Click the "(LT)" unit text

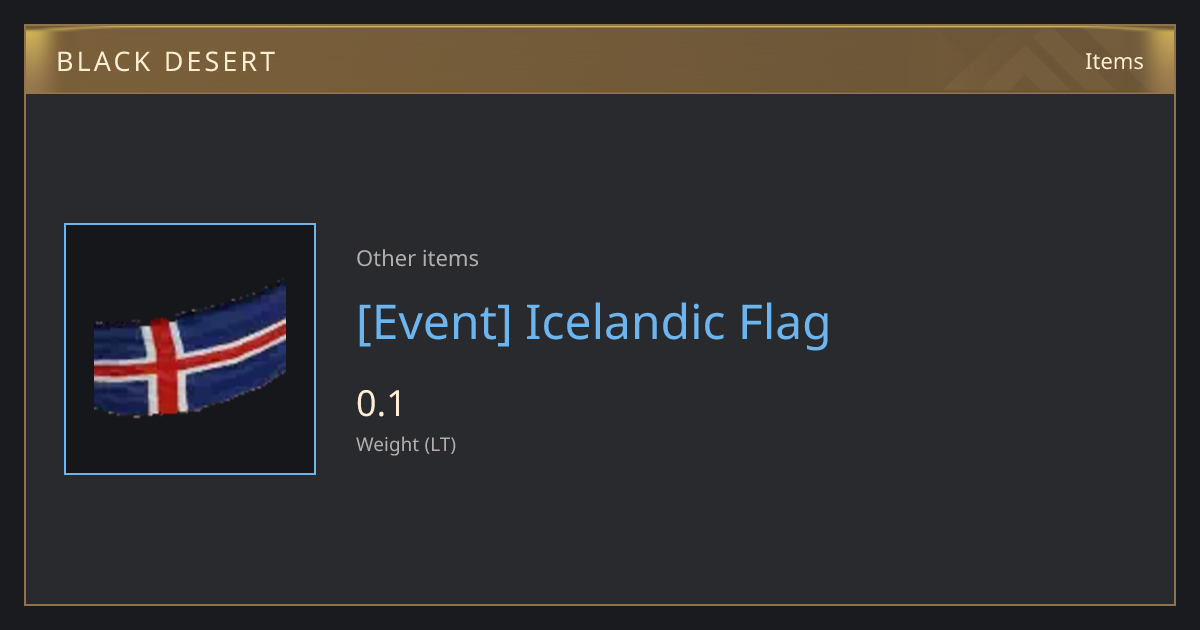441,444
